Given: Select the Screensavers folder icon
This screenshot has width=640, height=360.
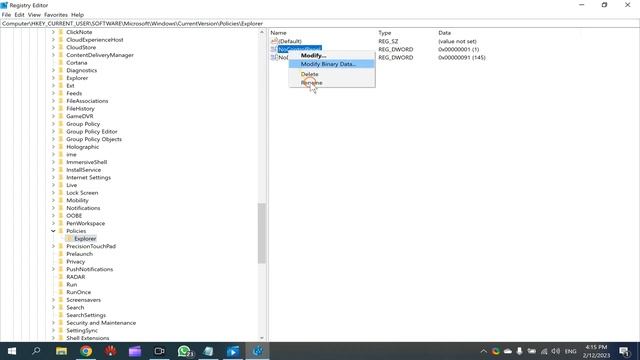Looking at the screenshot, I should 61,300.
